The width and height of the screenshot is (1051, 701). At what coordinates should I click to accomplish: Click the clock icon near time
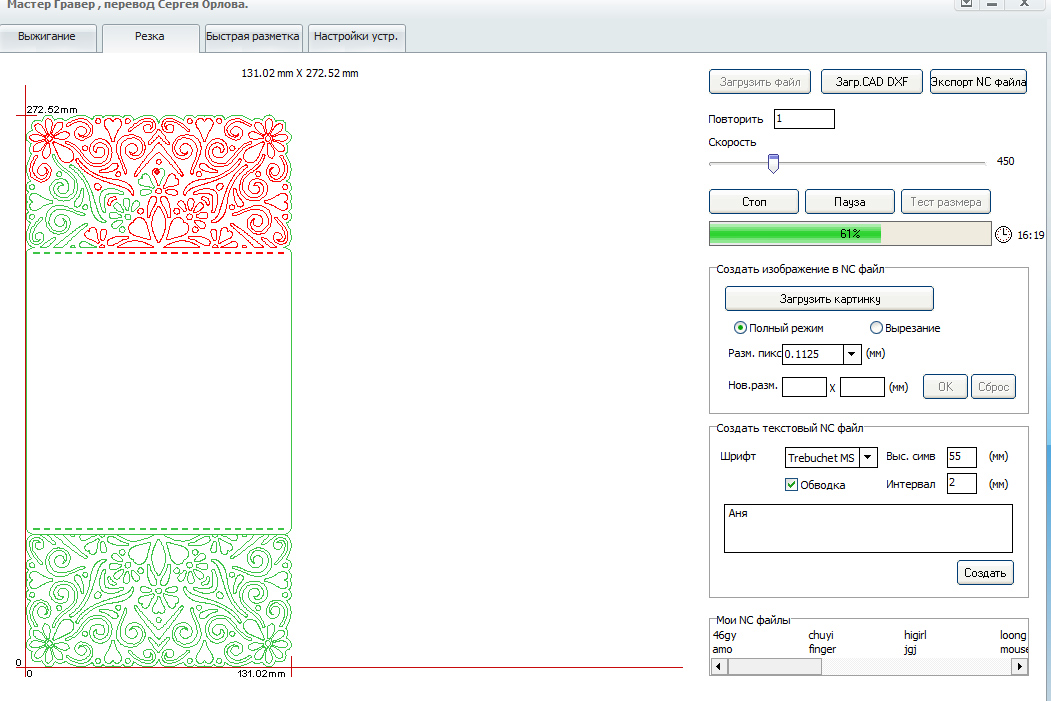point(1003,235)
